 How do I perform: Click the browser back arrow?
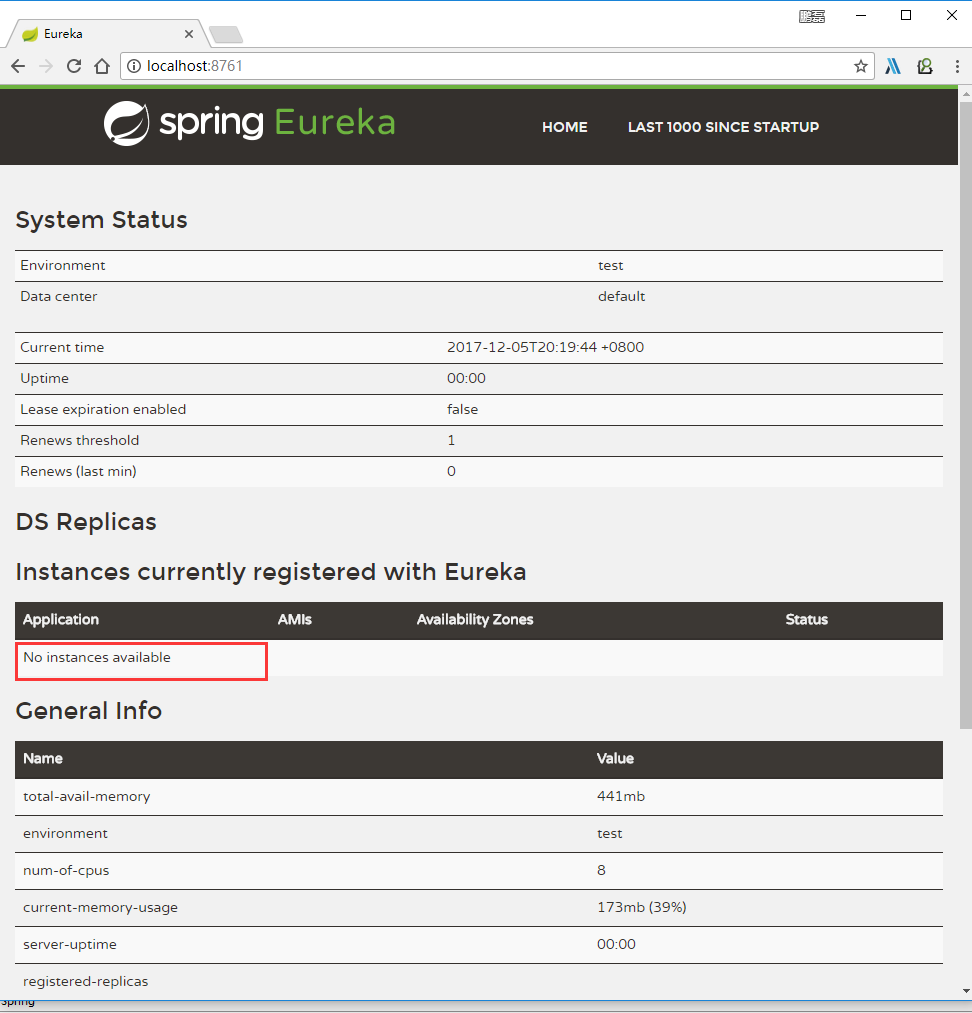(x=18, y=66)
